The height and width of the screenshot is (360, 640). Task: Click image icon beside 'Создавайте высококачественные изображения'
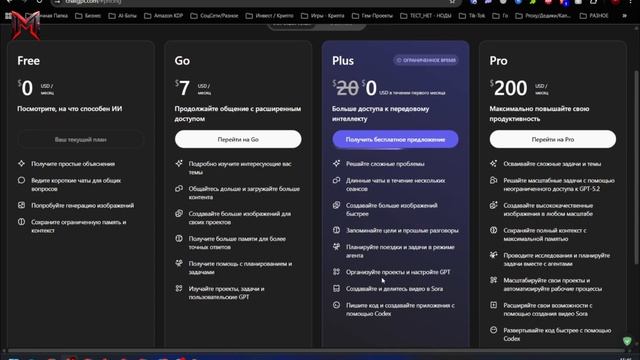coord(493,205)
